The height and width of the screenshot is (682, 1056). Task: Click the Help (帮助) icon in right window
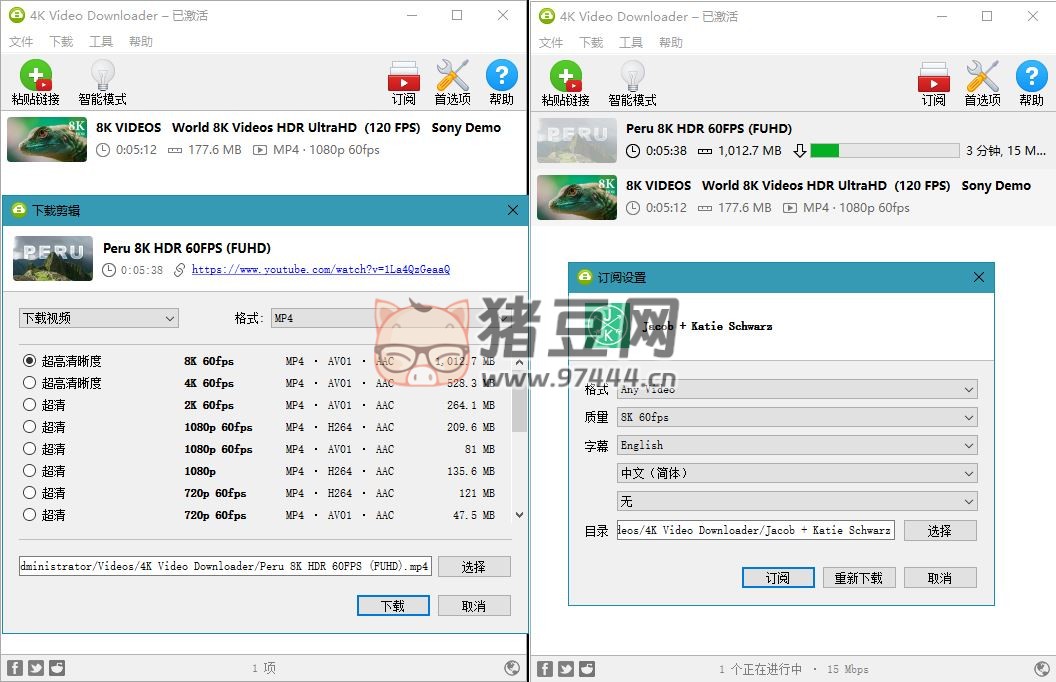[1032, 77]
